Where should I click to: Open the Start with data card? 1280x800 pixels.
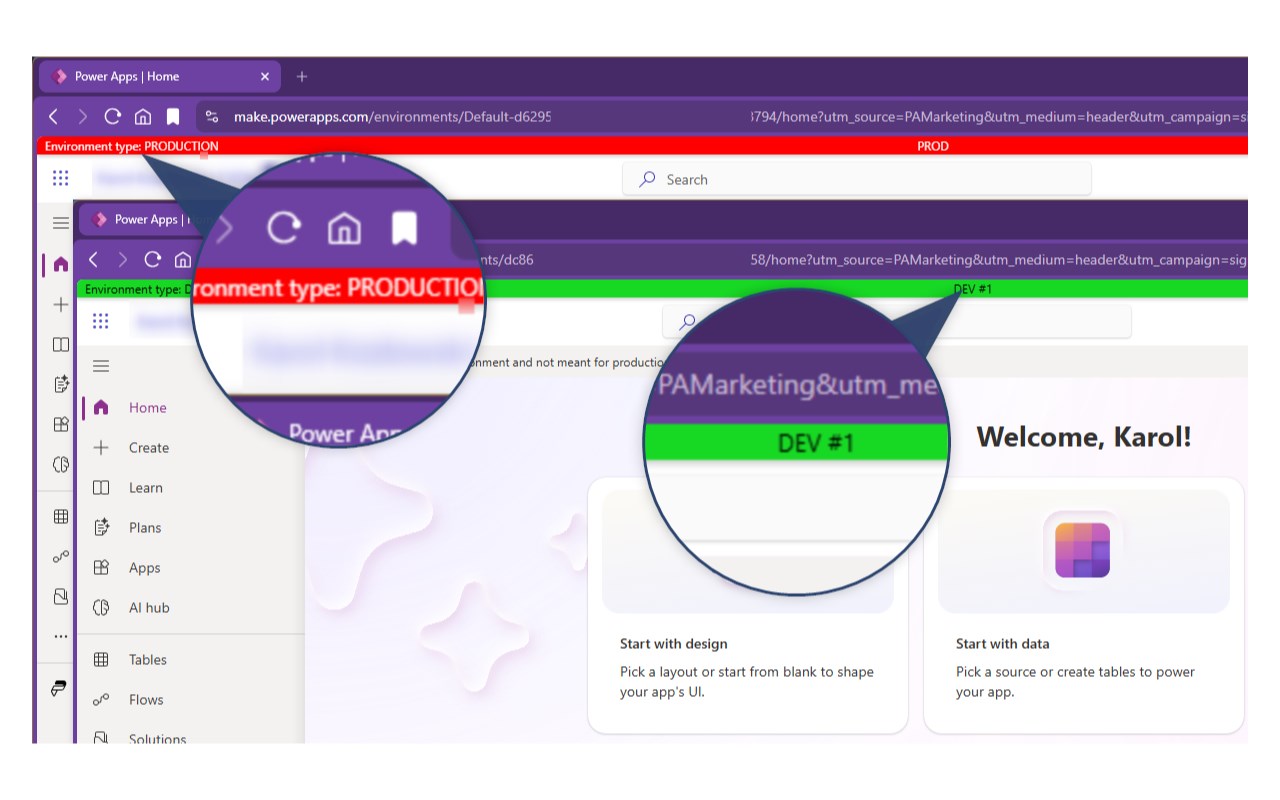[1083, 606]
